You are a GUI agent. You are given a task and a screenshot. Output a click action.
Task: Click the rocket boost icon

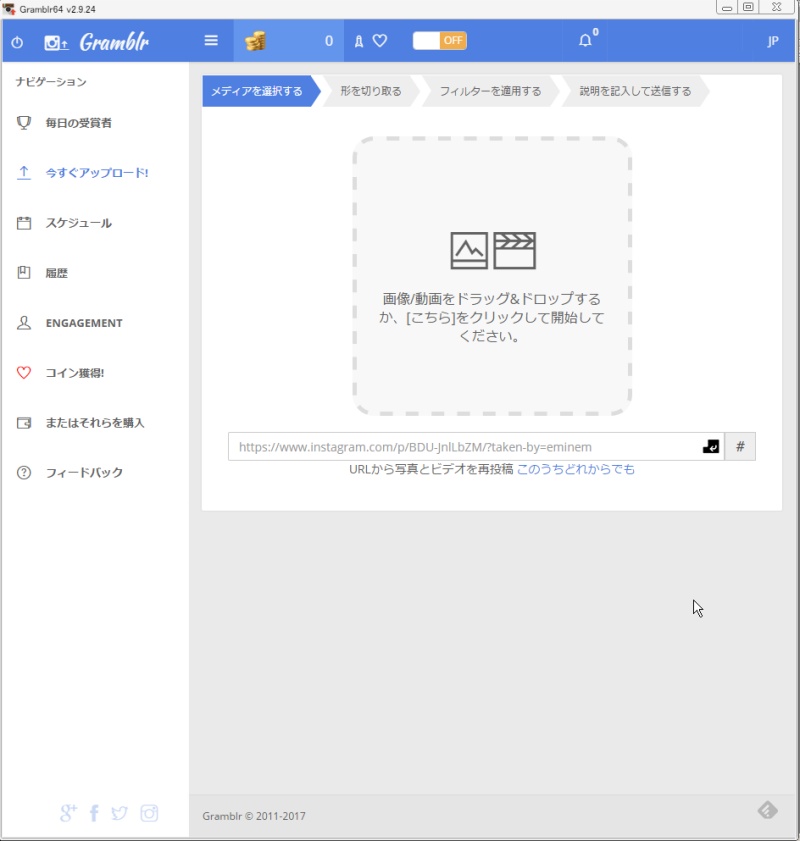click(x=359, y=41)
